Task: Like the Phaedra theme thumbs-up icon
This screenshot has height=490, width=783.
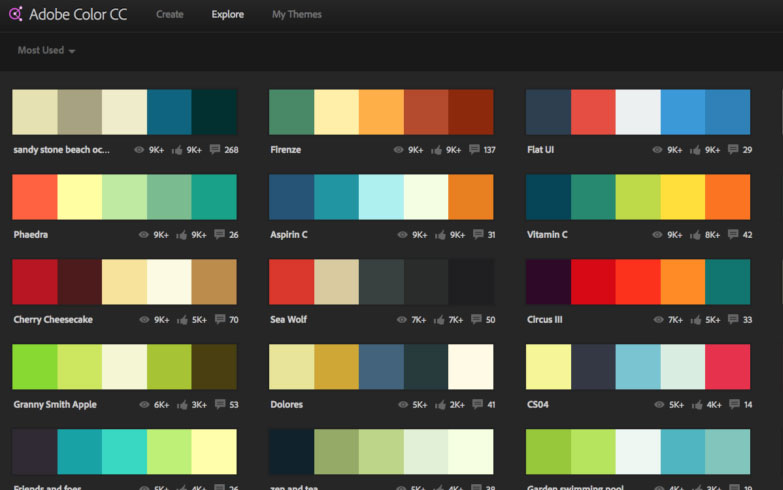Action: 181,234
